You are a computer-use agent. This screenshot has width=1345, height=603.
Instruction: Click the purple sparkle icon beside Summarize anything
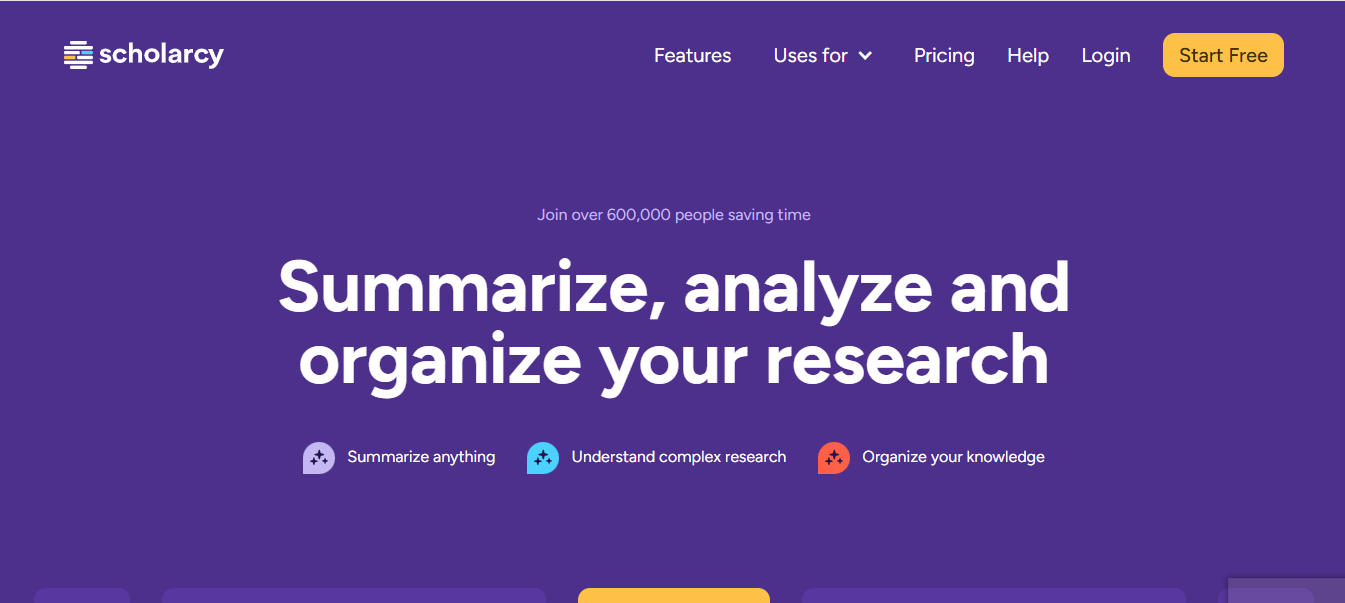318,458
